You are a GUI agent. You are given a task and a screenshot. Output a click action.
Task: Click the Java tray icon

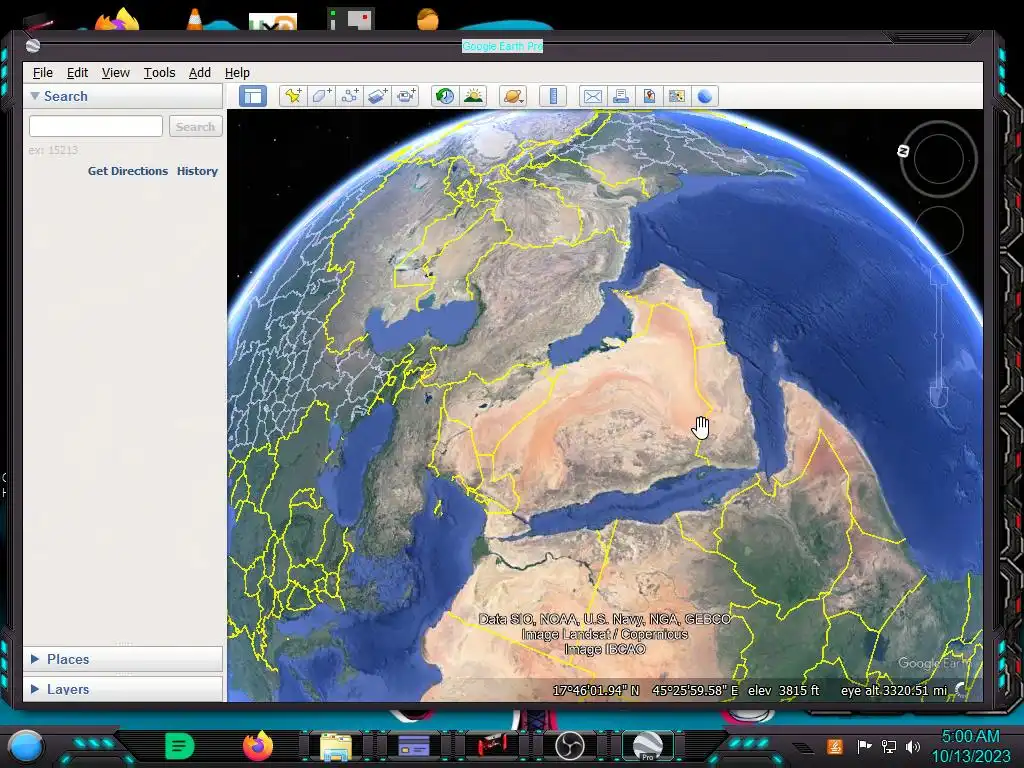(835, 746)
